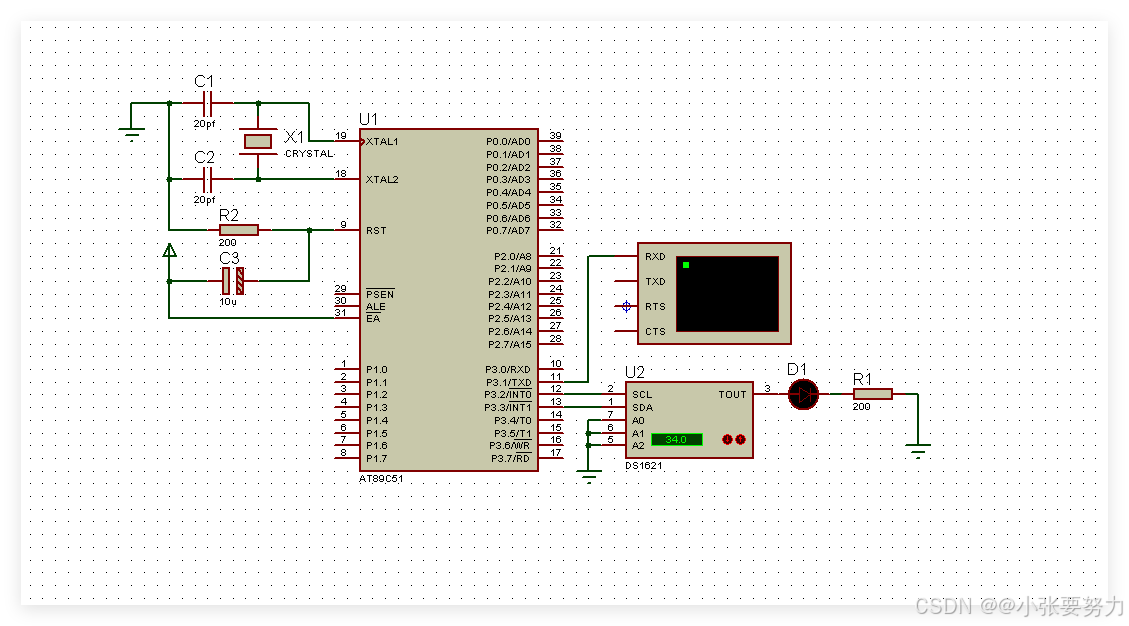Click the right red DS1621 temperature button
1129x626 pixels.
(740, 439)
